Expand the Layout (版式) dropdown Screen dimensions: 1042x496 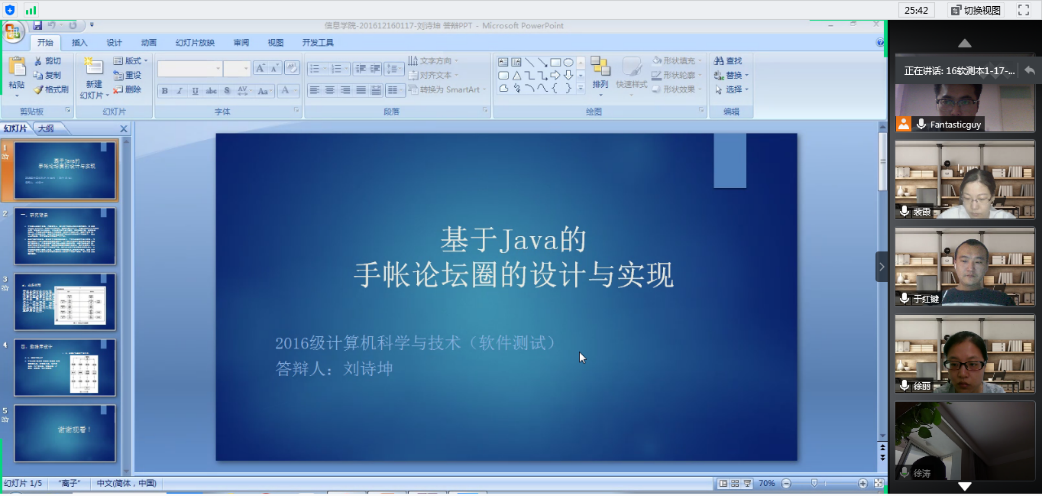coord(132,61)
